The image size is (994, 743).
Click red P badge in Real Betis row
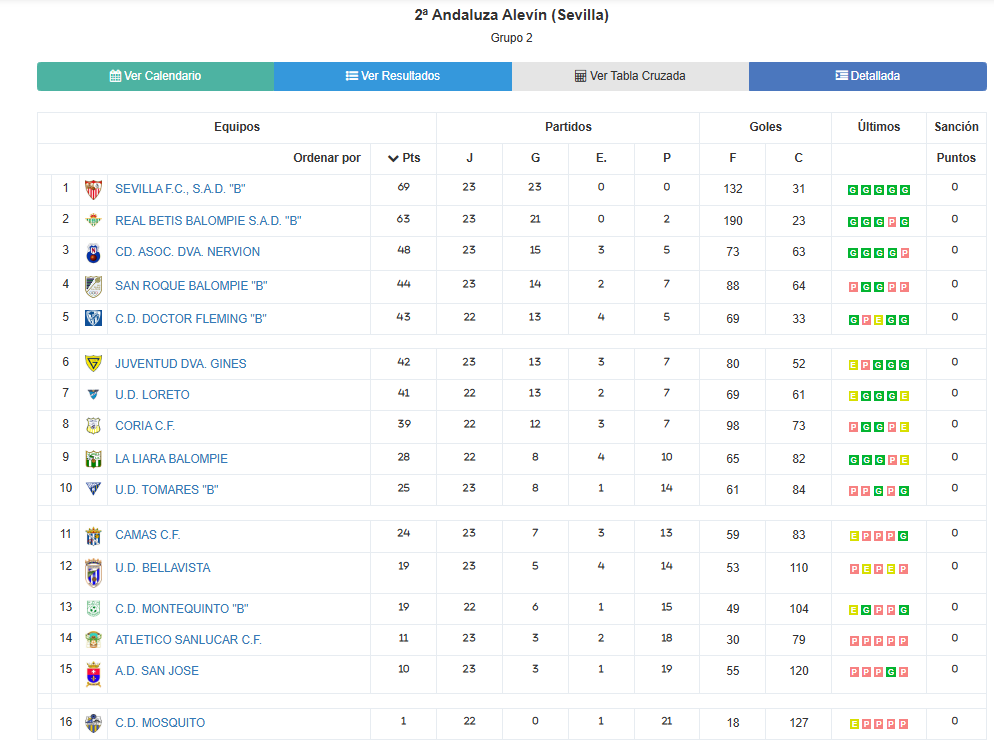tap(892, 222)
